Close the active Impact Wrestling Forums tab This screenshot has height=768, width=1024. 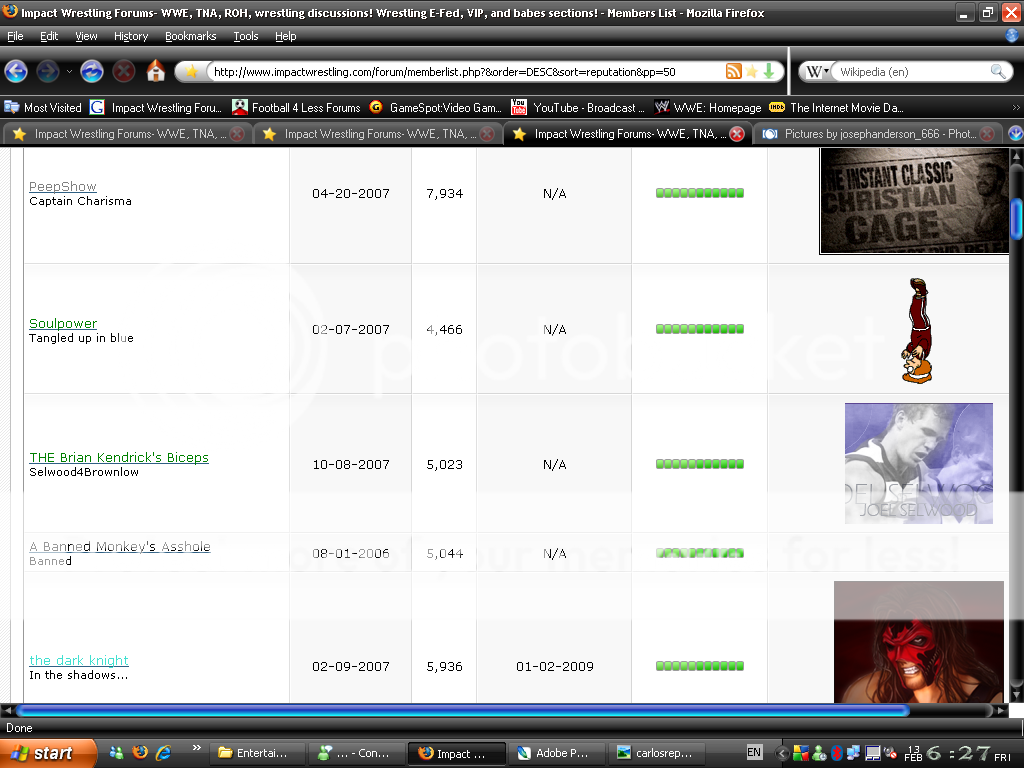737,134
